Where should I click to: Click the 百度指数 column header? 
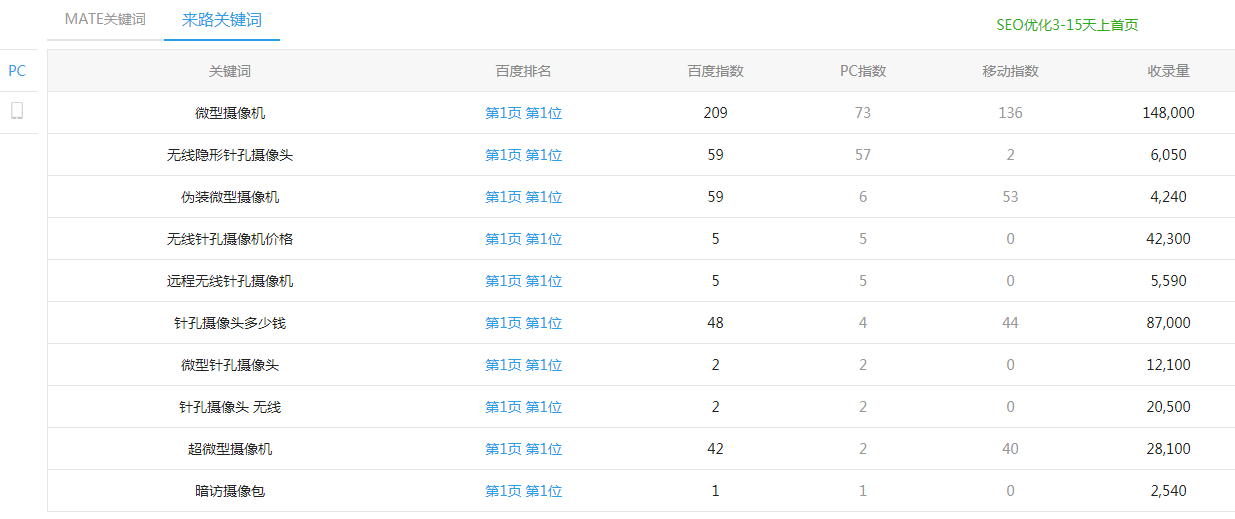pos(715,71)
